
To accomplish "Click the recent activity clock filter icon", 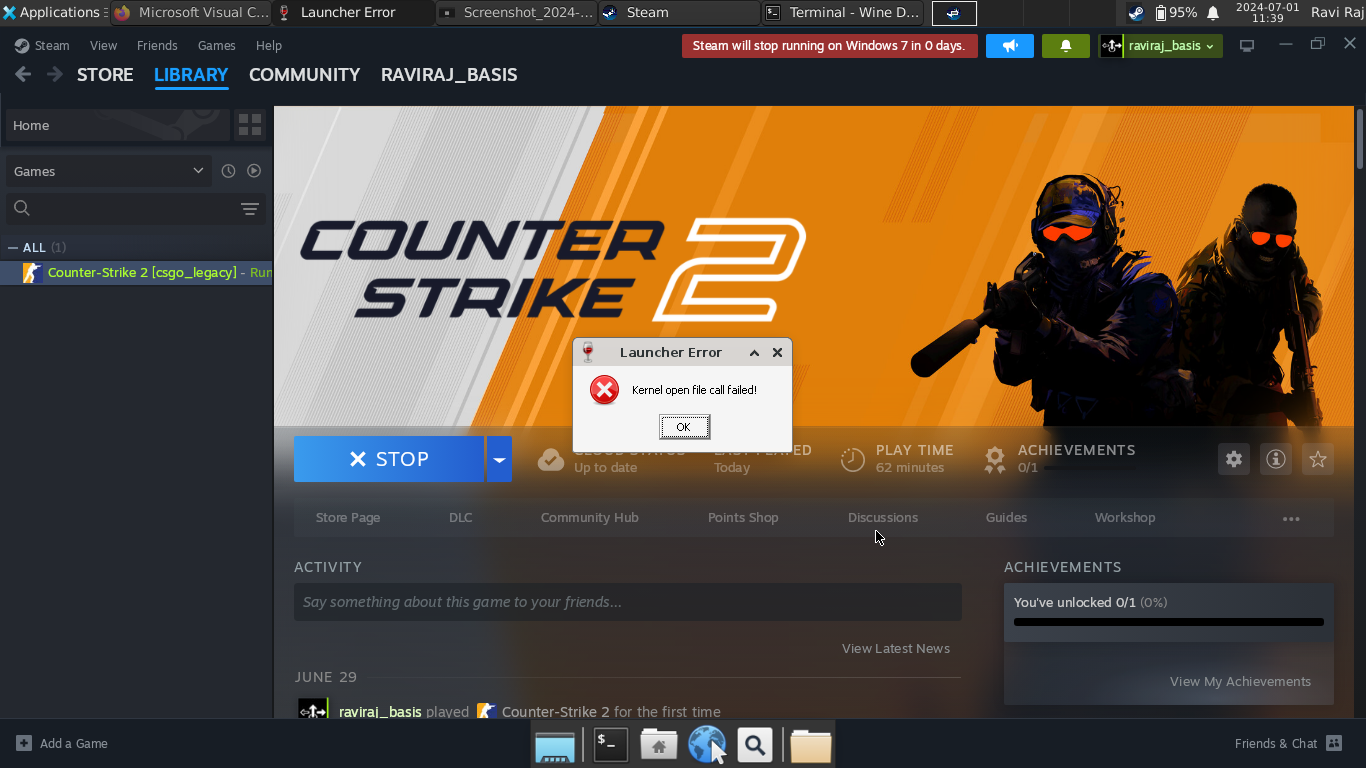I will (x=228, y=171).
